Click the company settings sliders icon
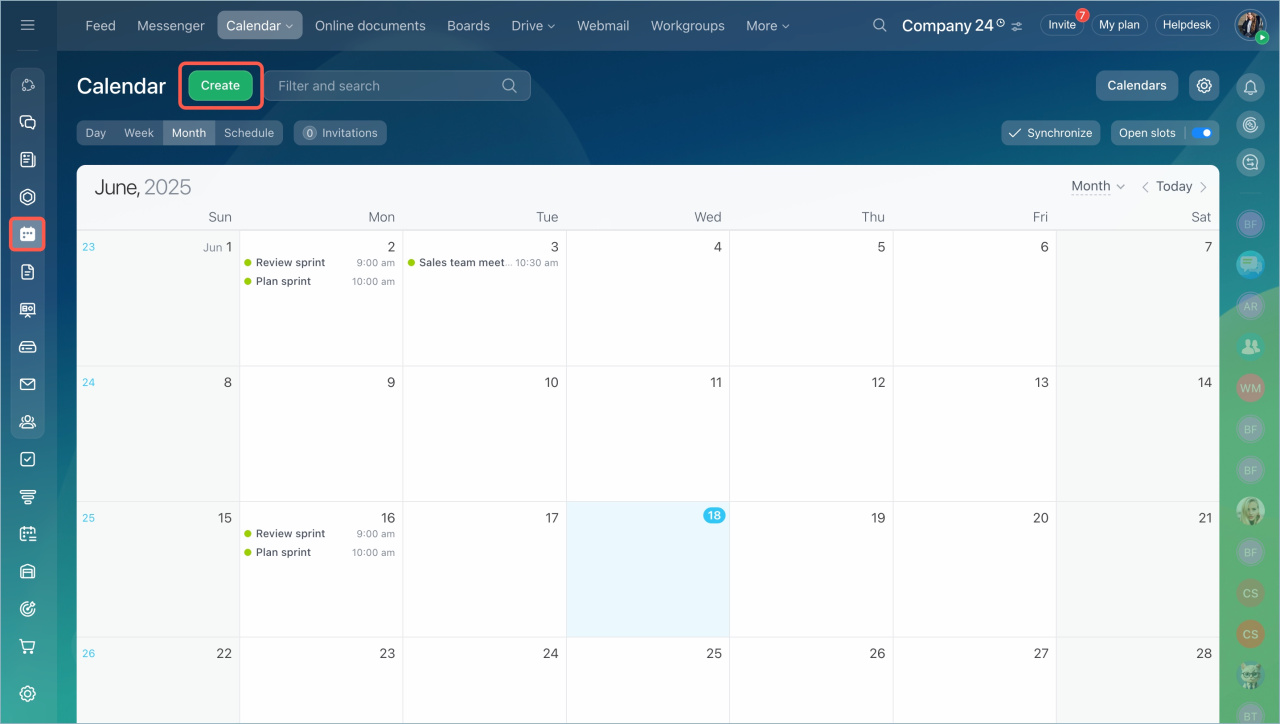 (1017, 26)
